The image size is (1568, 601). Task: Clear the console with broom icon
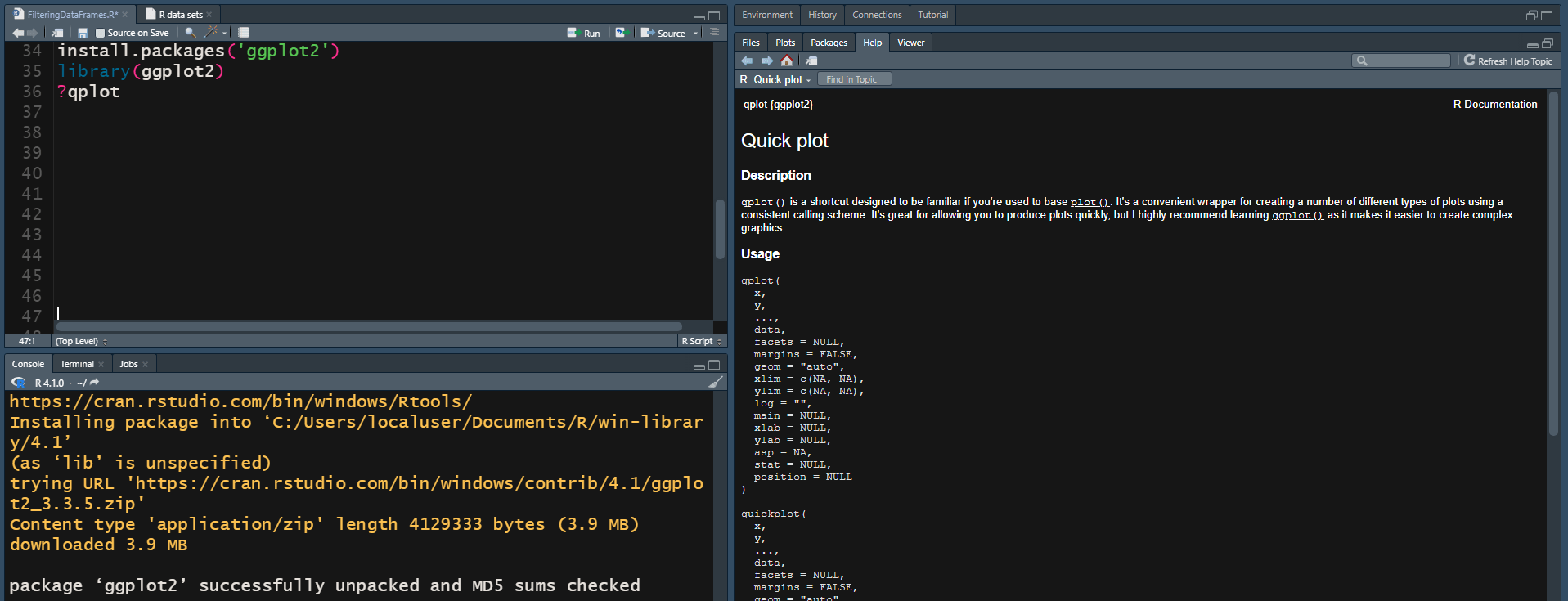click(x=716, y=383)
